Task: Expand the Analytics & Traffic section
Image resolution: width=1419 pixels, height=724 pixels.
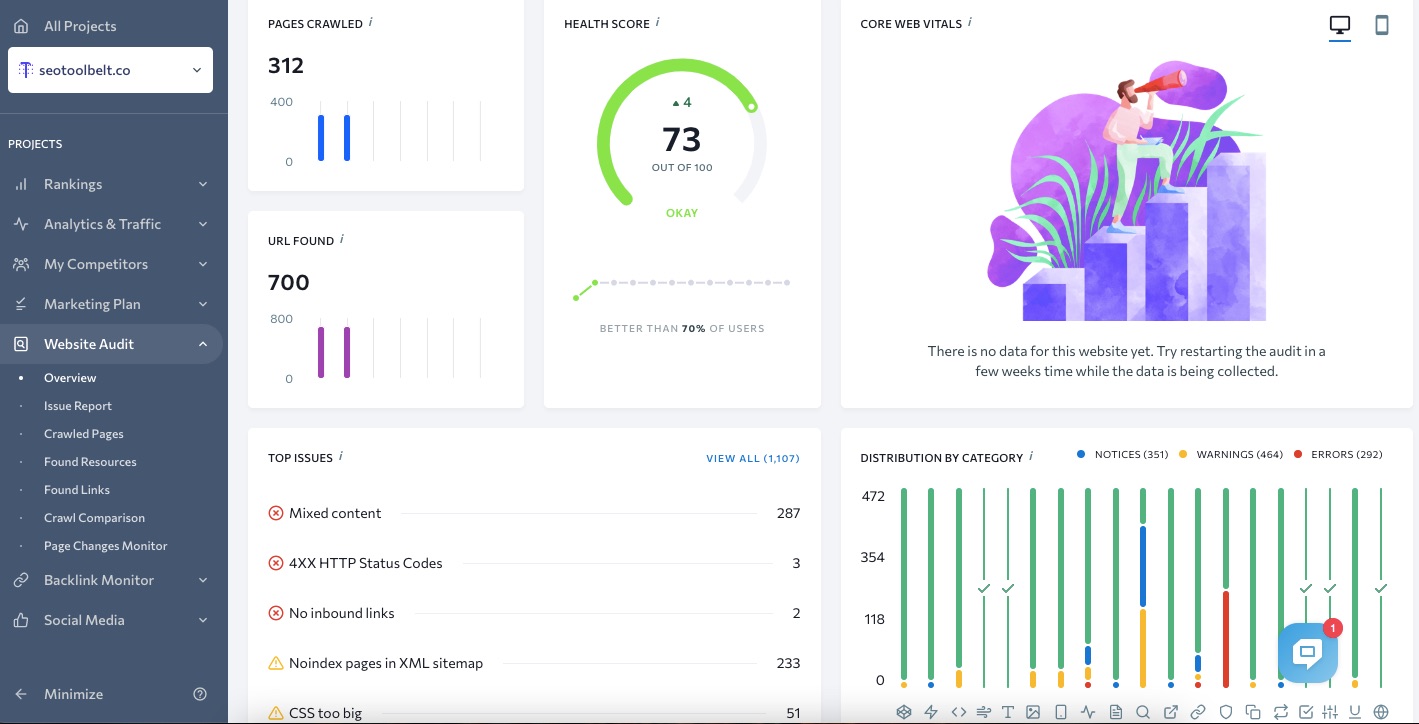Action: pyautogui.click(x=110, y=224)
